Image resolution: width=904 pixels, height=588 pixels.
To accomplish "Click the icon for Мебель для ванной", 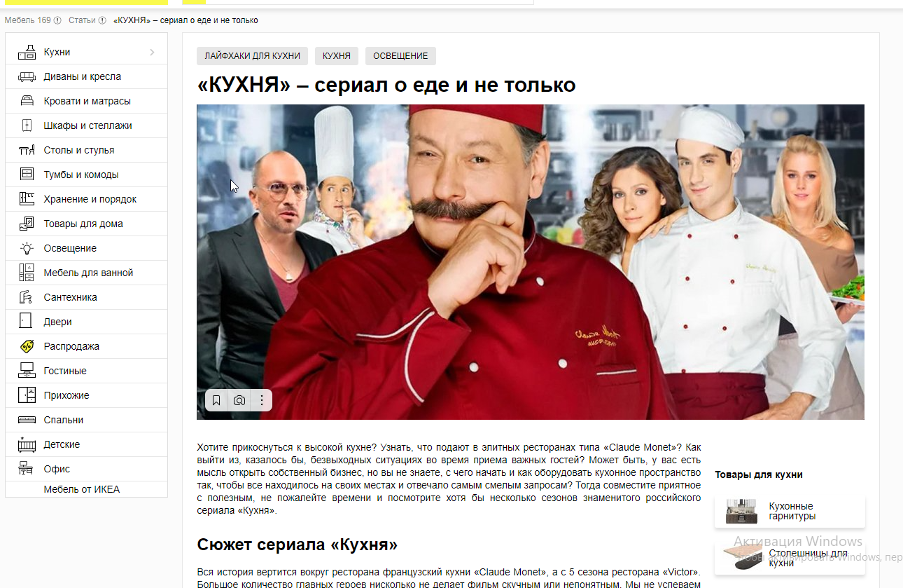I will tap(27, 273).
